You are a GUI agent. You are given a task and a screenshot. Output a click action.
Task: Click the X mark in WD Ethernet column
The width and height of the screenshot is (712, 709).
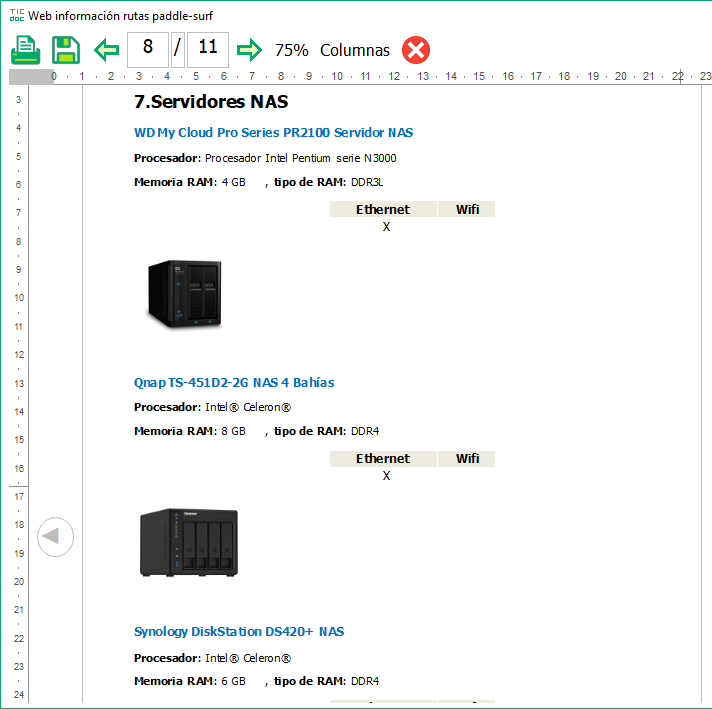pos(386,227)
